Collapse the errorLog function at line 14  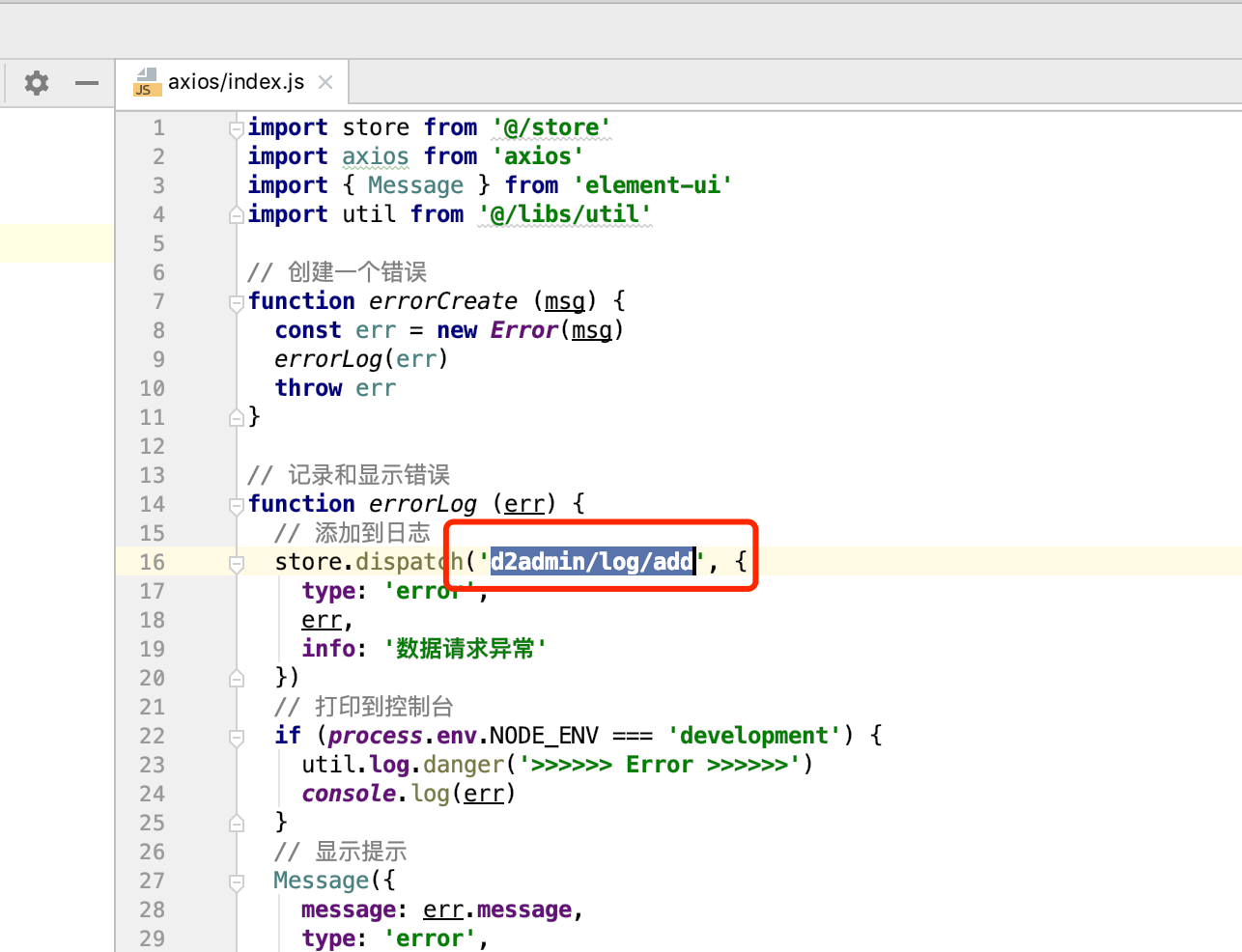coord(235,504)
